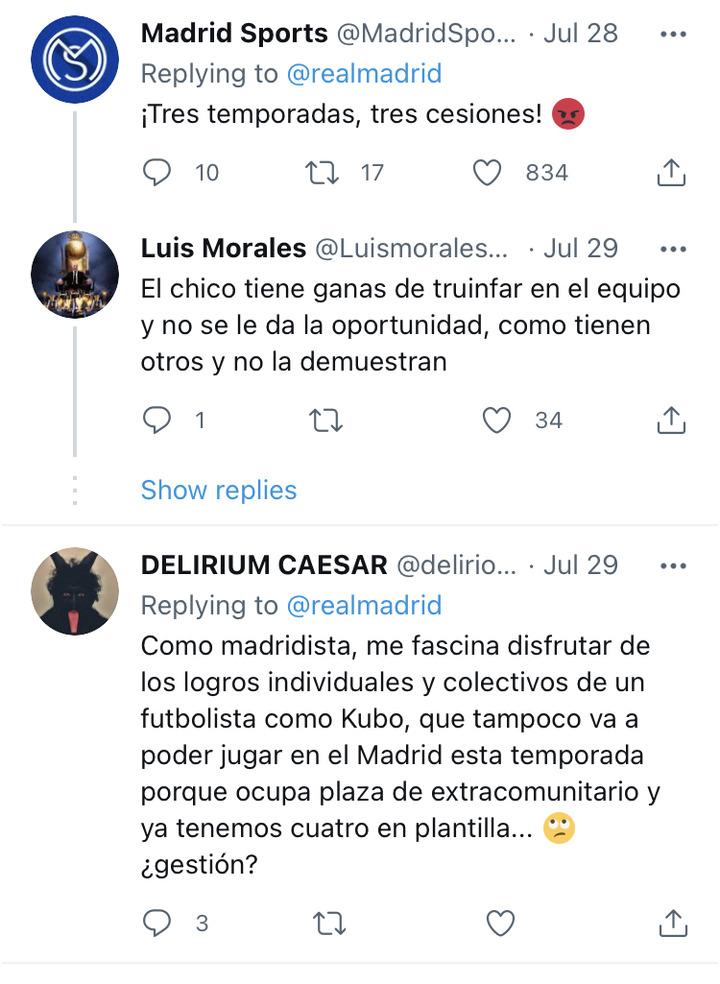Share the DELIRIUM CAESAR tweet
This screenshot has height=984, width=720.
[x=672, y=923]
